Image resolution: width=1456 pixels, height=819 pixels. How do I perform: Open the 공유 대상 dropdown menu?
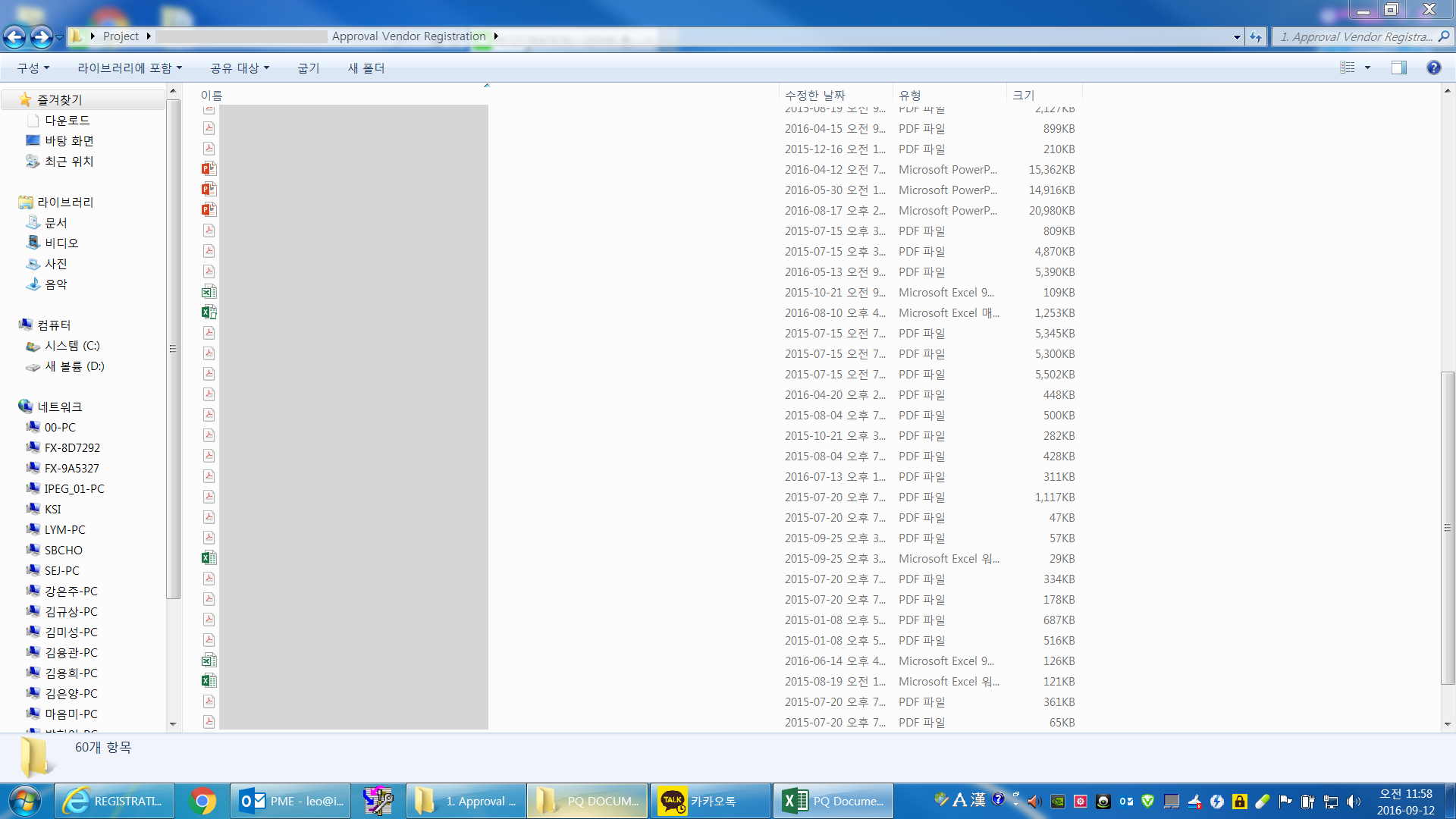(240, 68)
